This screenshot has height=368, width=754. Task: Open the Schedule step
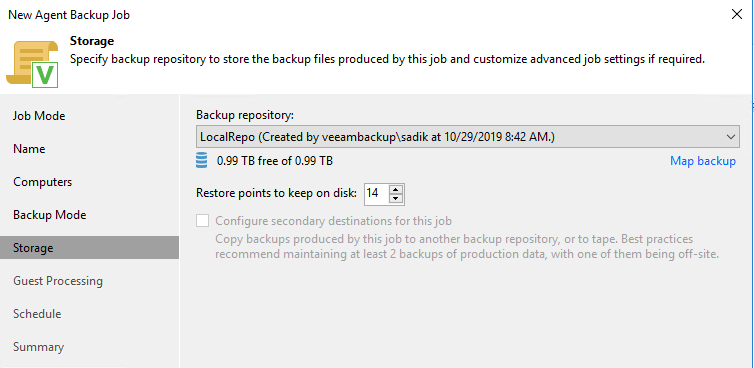tap(37, 314)
